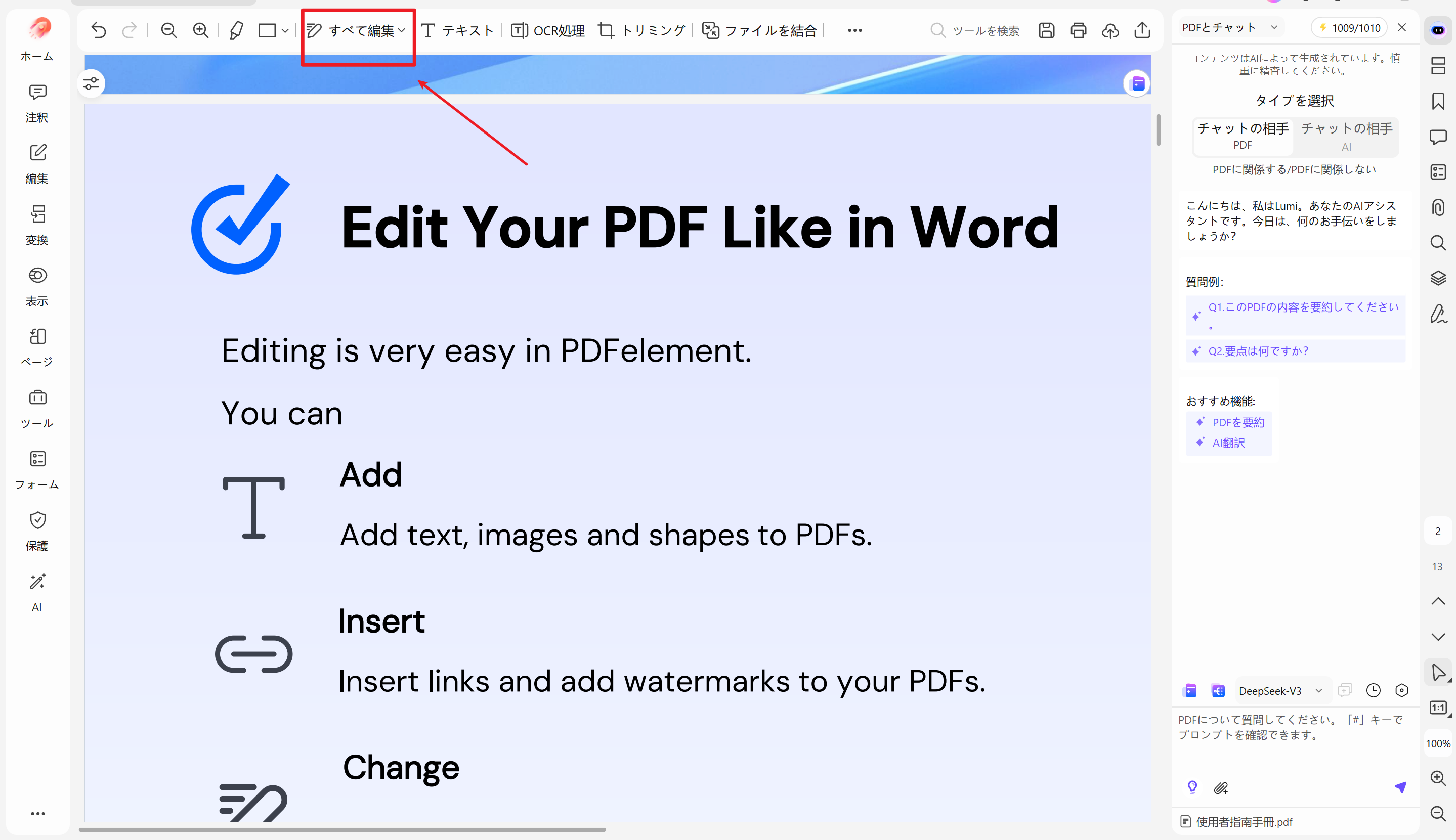Screen dimensions: 1456x840
Task: Click the redo arrow
Action: click(x=130, y=30)
